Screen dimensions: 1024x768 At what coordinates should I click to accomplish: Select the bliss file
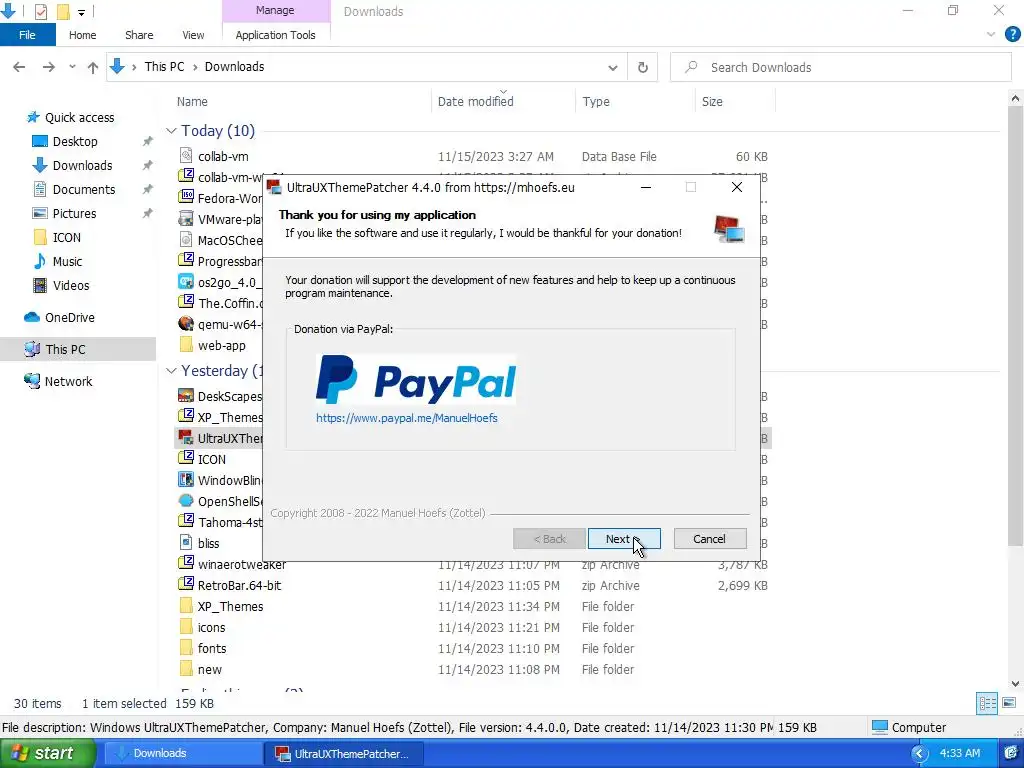pos(208,543)
